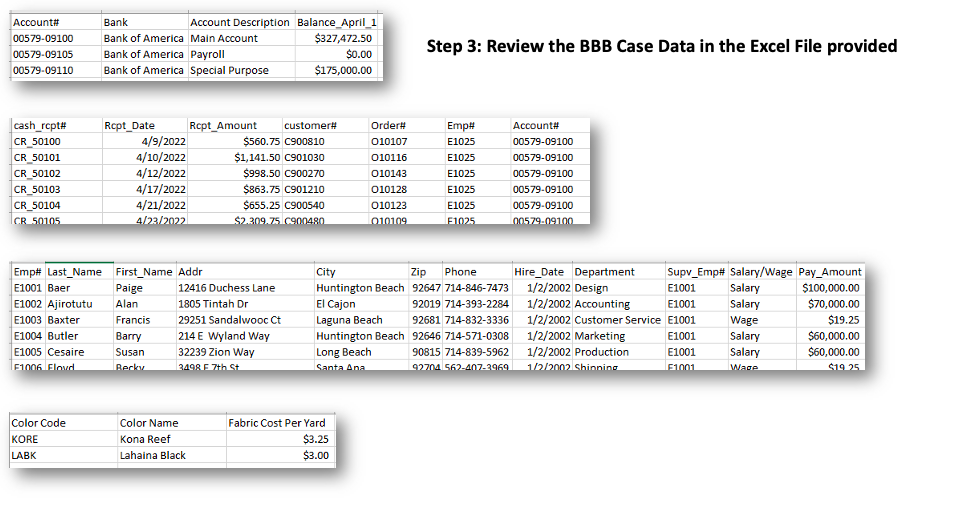Click order number O10116

coord(389,157)
